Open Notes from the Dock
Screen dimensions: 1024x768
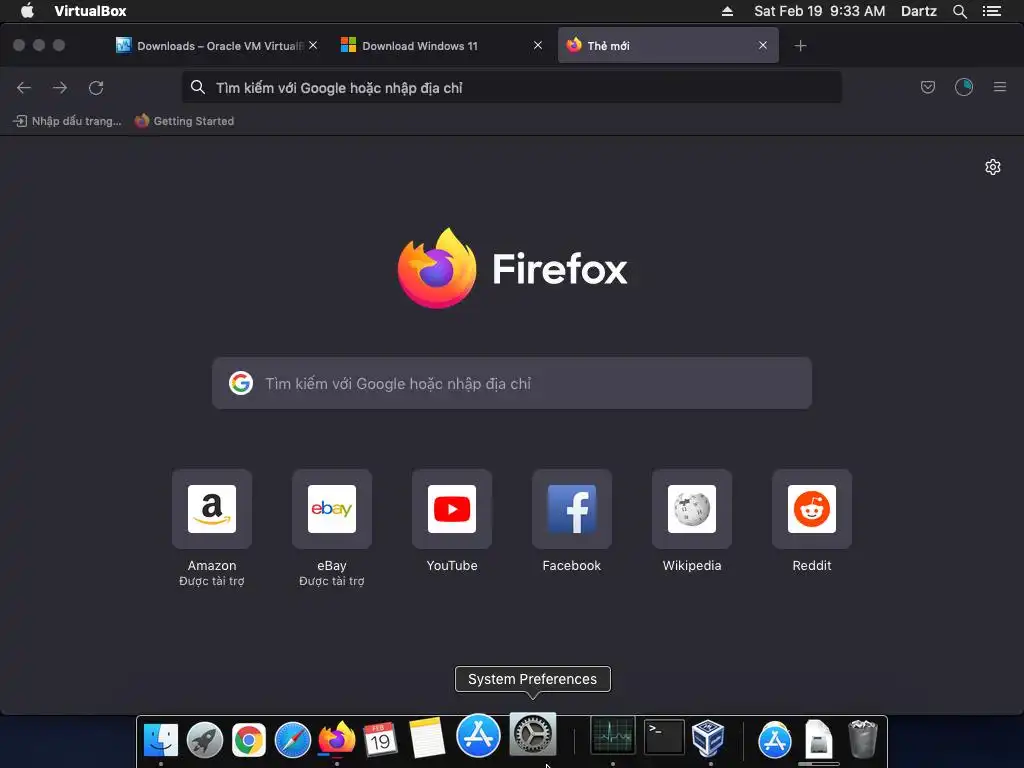(426, 738)
